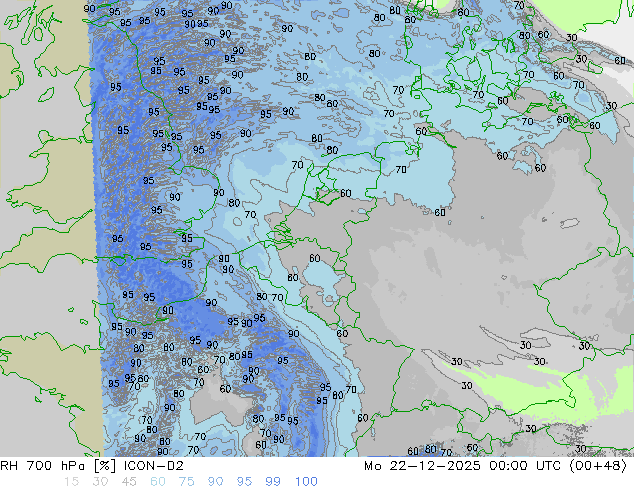Select the legend value 75
This screenshot has height=490, width=634.
tap(186, 482)
